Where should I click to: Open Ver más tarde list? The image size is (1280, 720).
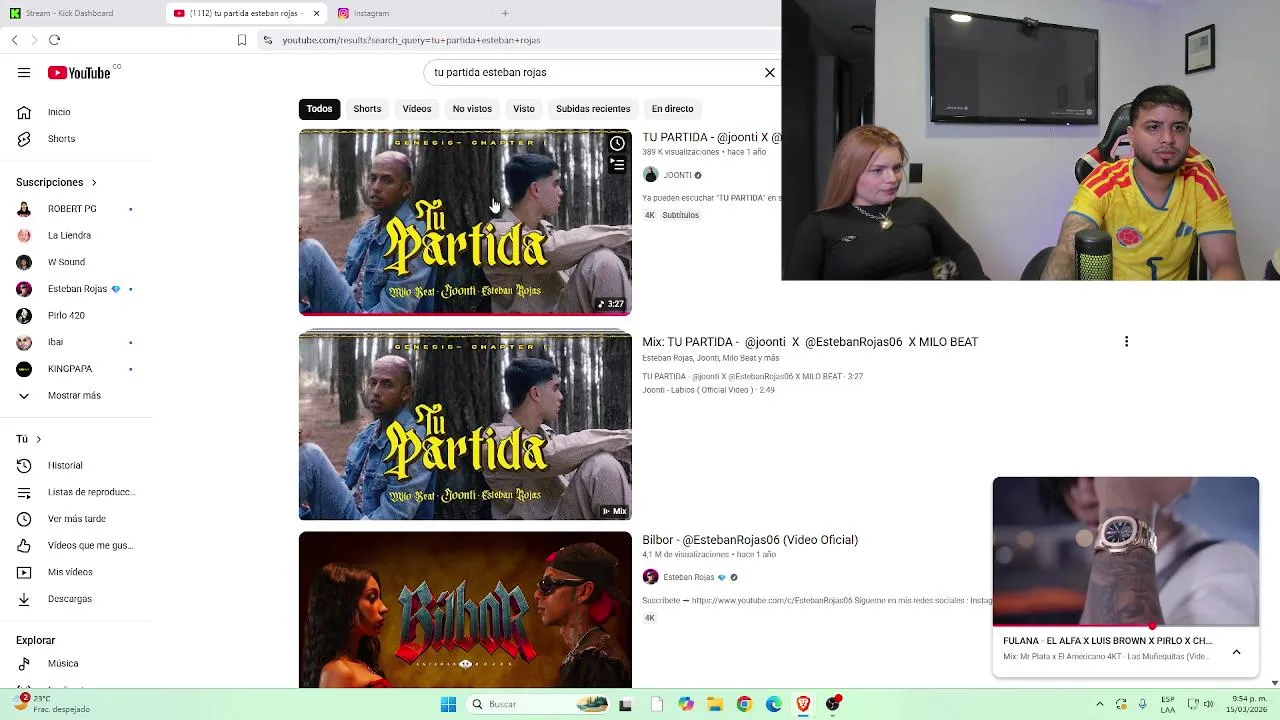(76, 519)
